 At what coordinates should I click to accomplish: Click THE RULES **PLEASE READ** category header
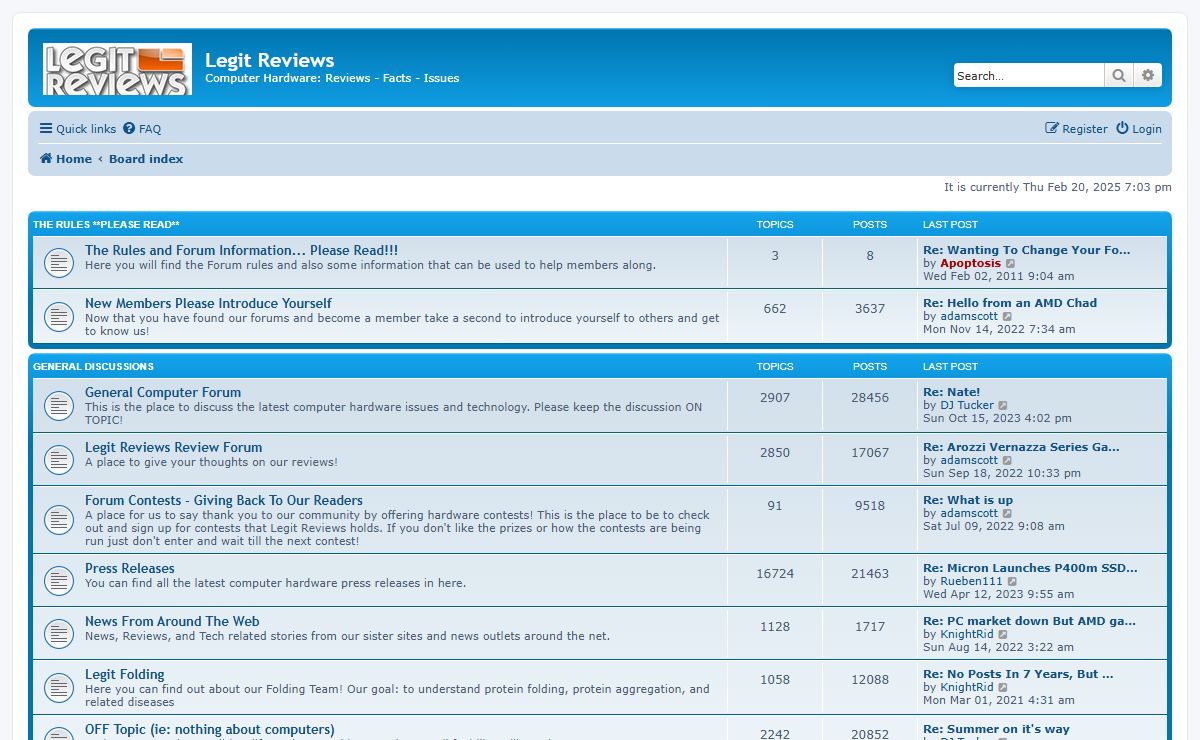tap(106, 225)
